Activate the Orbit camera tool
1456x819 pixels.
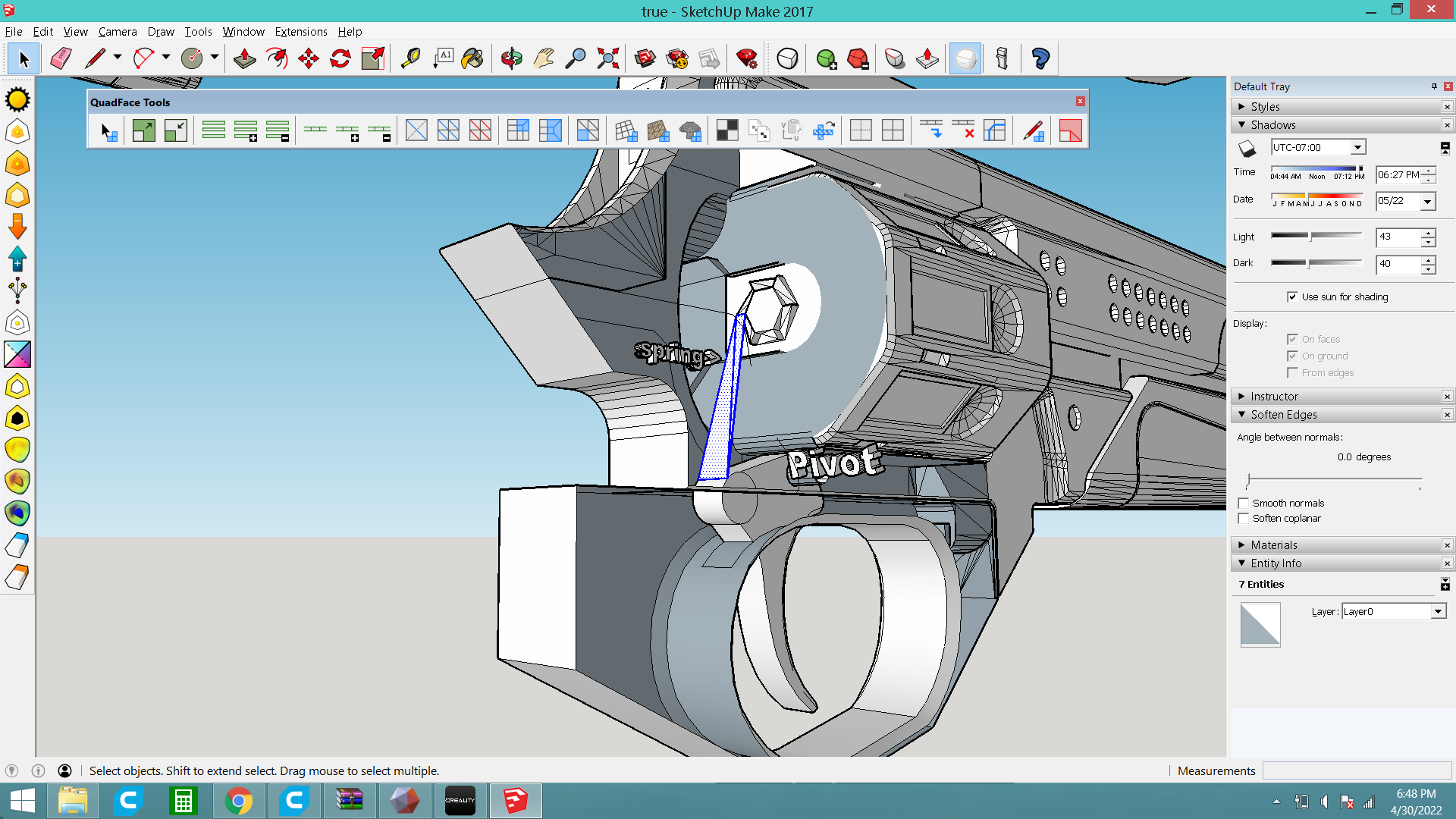tap(512, 58)
